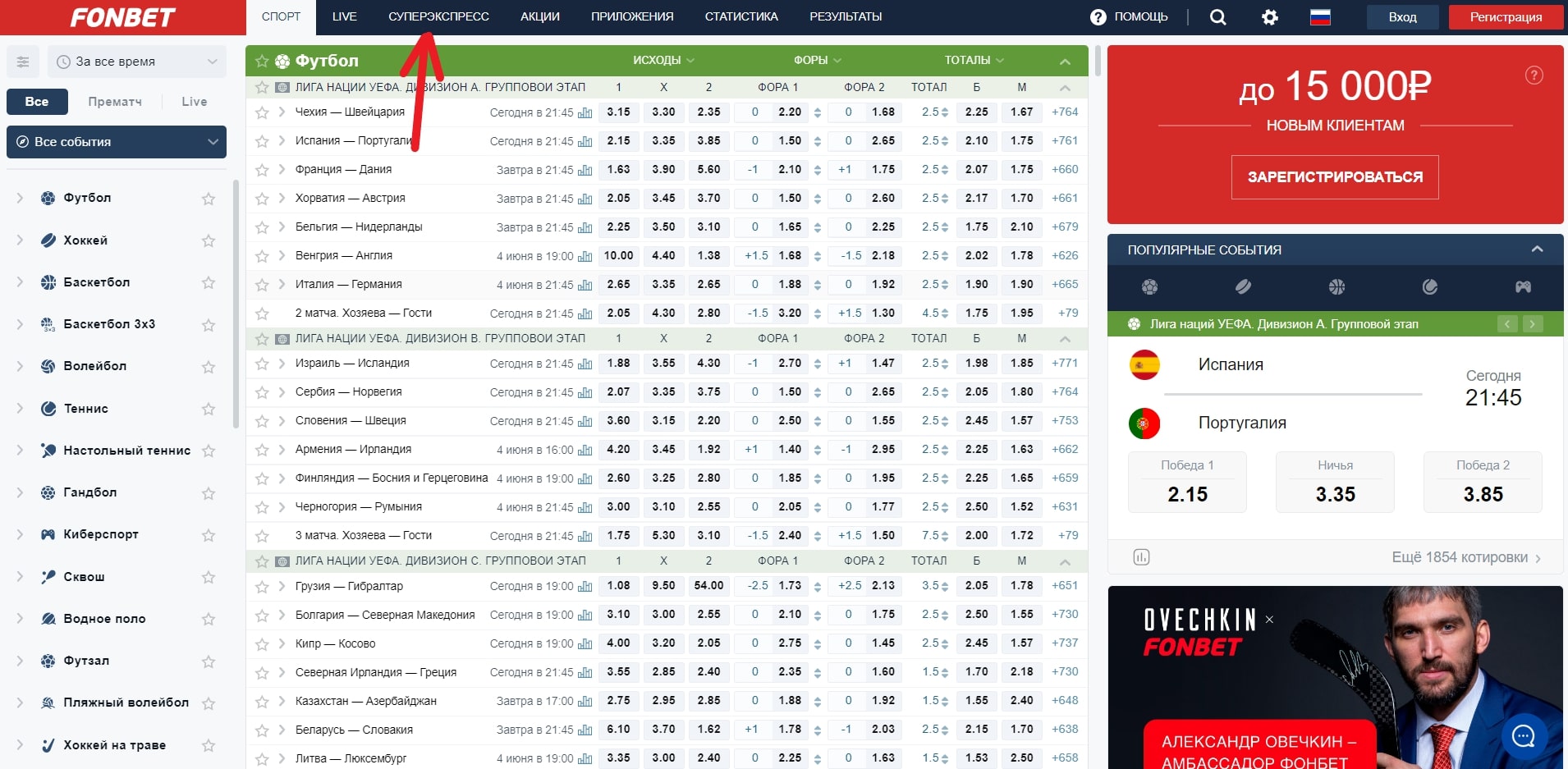Click the Регистрация button

tap(1506, 17)
